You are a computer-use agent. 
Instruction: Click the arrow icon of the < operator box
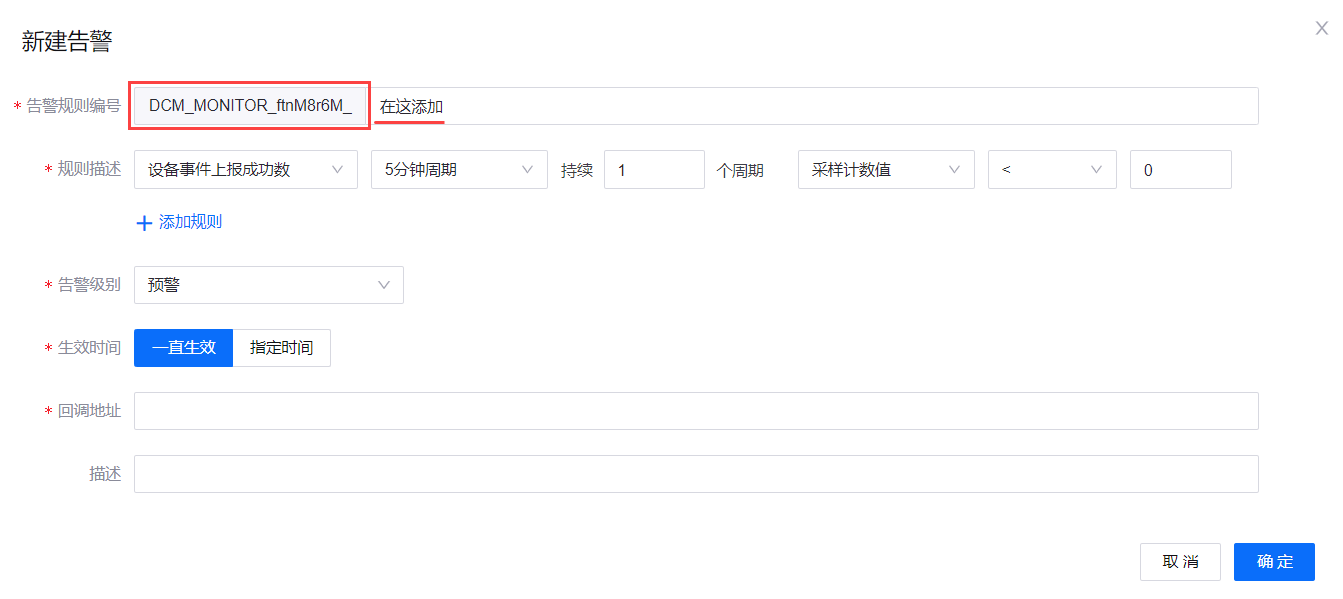tap(1097, 170)
